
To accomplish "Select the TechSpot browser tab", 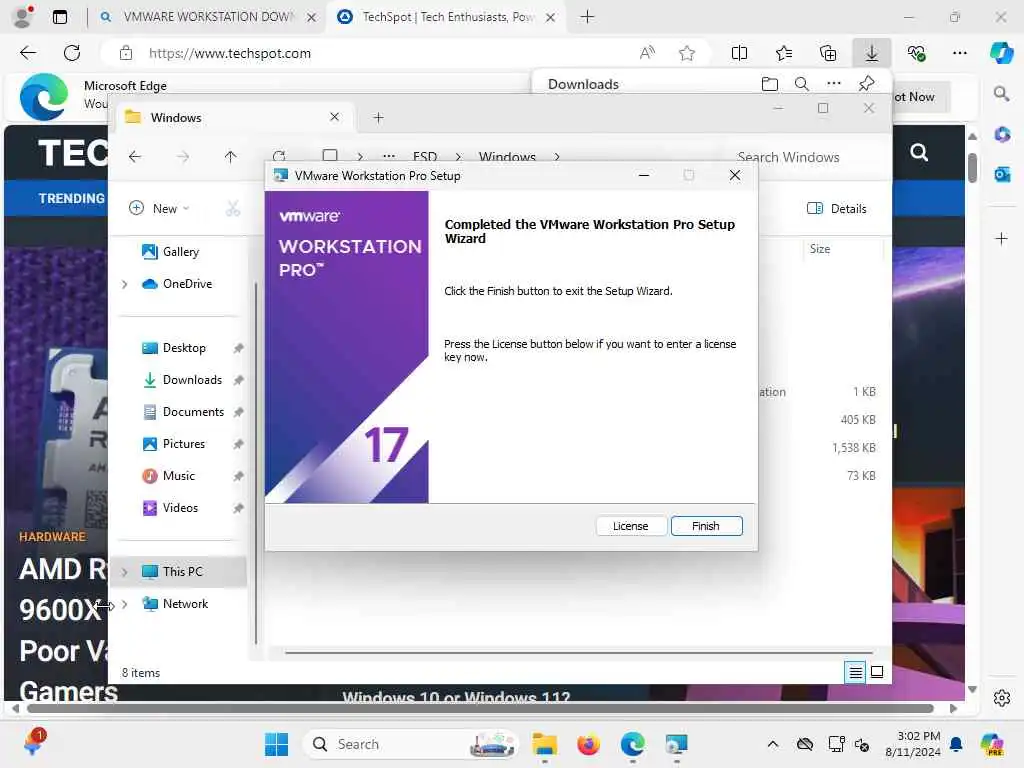I will 447,17.
